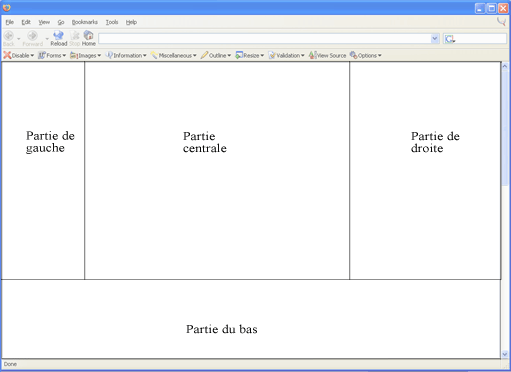Click the Options gear icon
The width and height of the screenshot is (511, 372).
(354, 55)
